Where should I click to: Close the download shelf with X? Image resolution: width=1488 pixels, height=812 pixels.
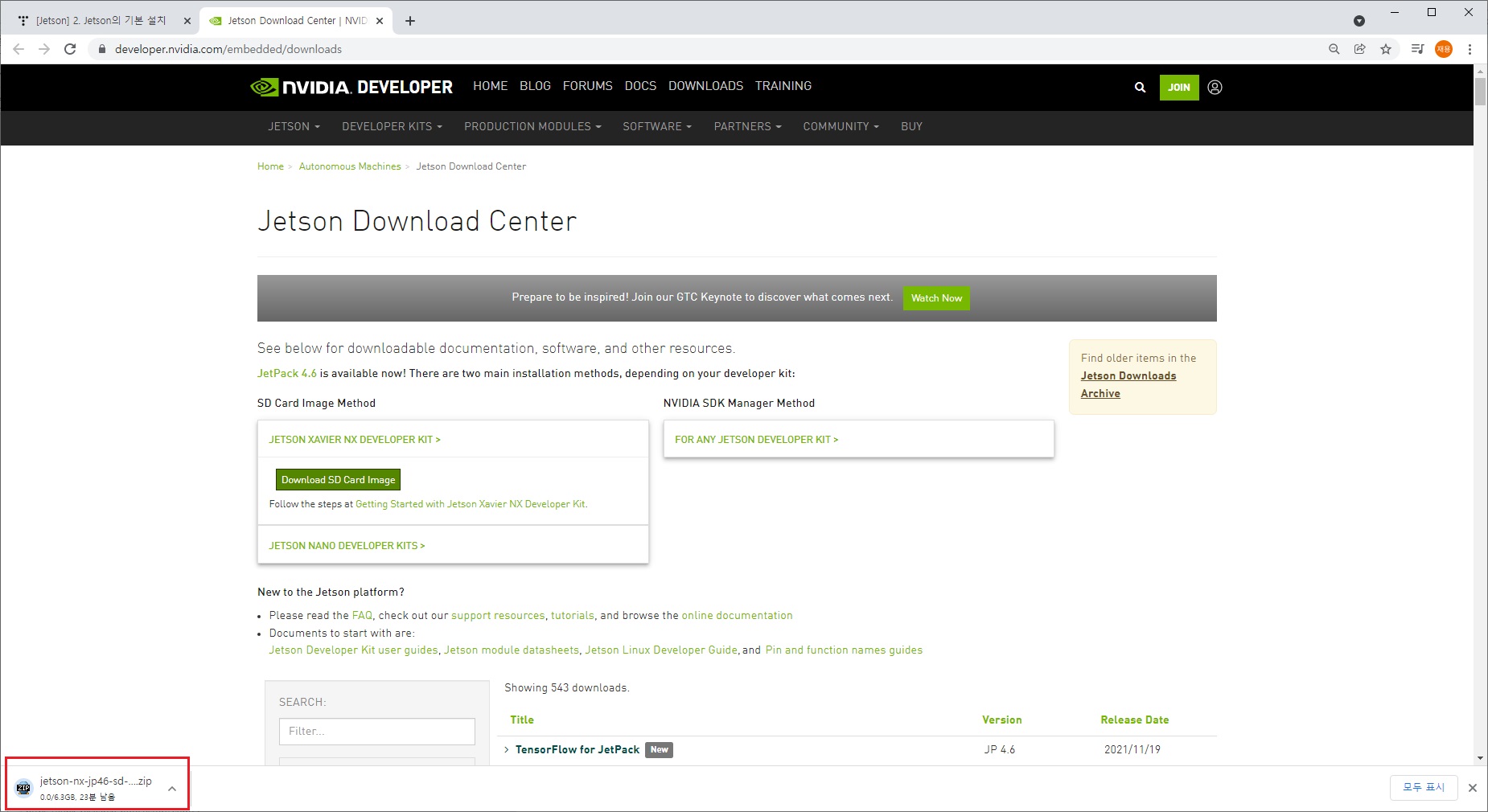click(x=1473, y=788)
